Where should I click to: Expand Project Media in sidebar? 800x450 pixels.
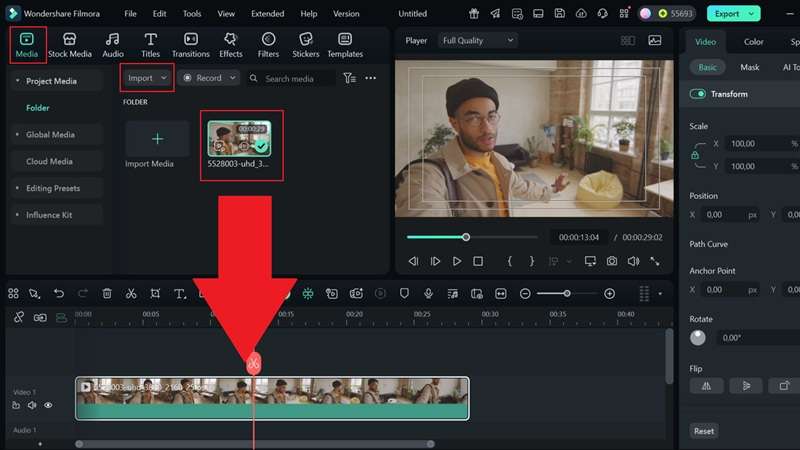pyautogui.click(x=17, y=81)
